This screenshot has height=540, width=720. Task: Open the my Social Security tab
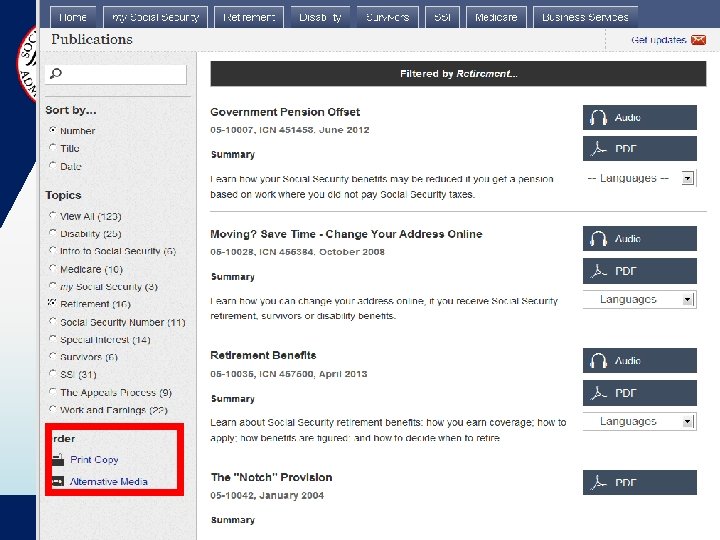[155, 17]
